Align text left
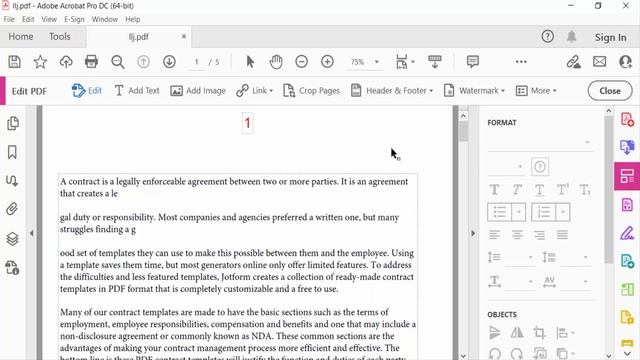The image size is (640, 360). [494, 235]
